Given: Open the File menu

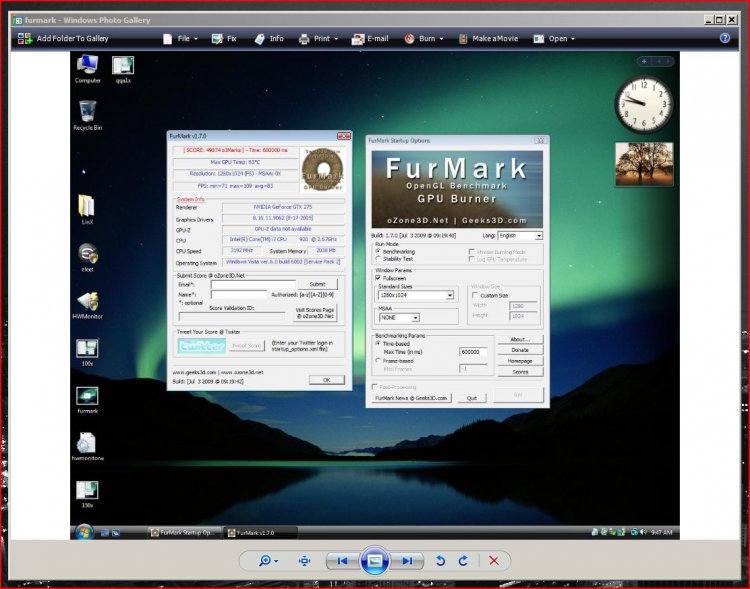Looking at the screenshot, I should click(x=180, y=39).
